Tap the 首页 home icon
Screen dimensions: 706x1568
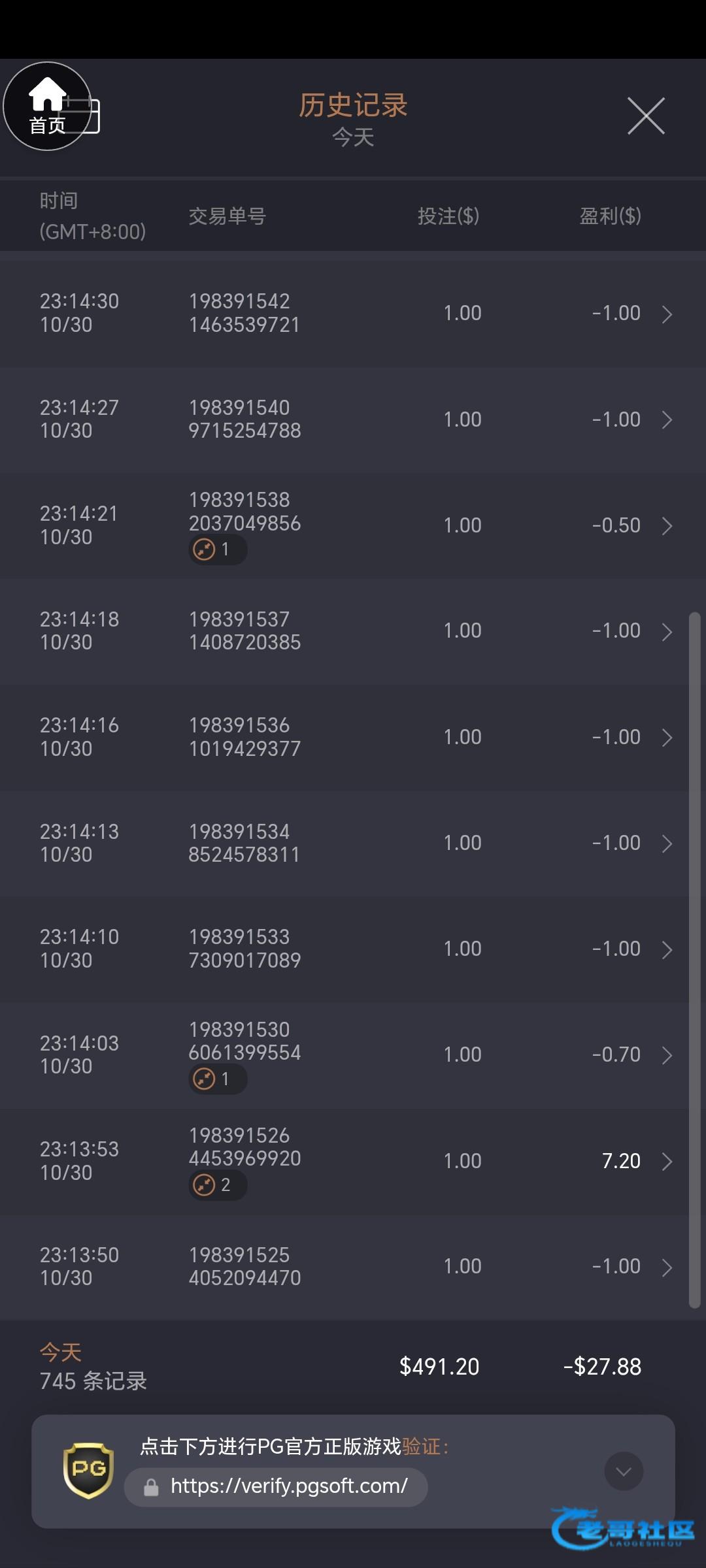[47, 106]
